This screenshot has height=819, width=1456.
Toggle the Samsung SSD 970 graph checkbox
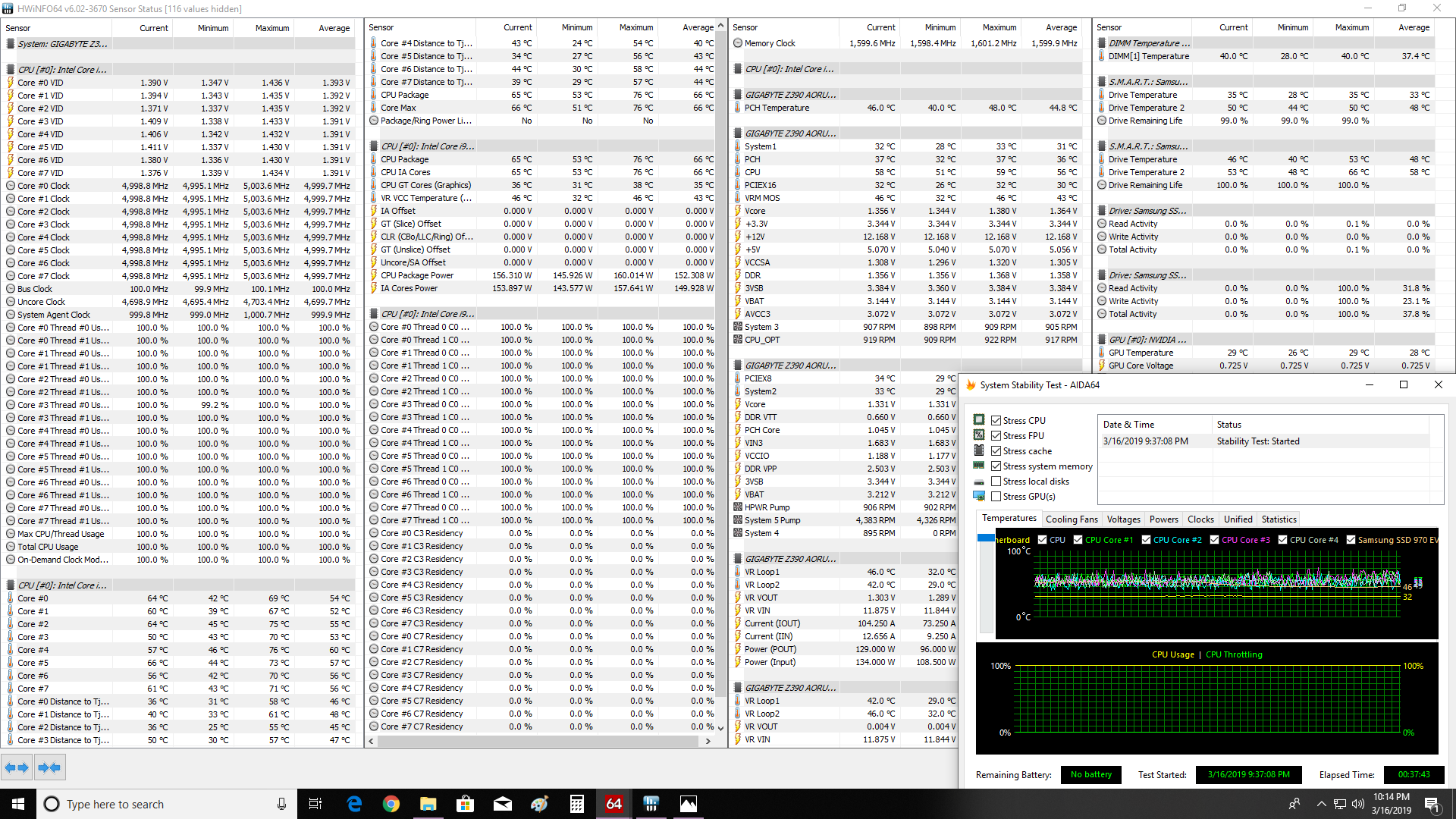pos(1351,540)
